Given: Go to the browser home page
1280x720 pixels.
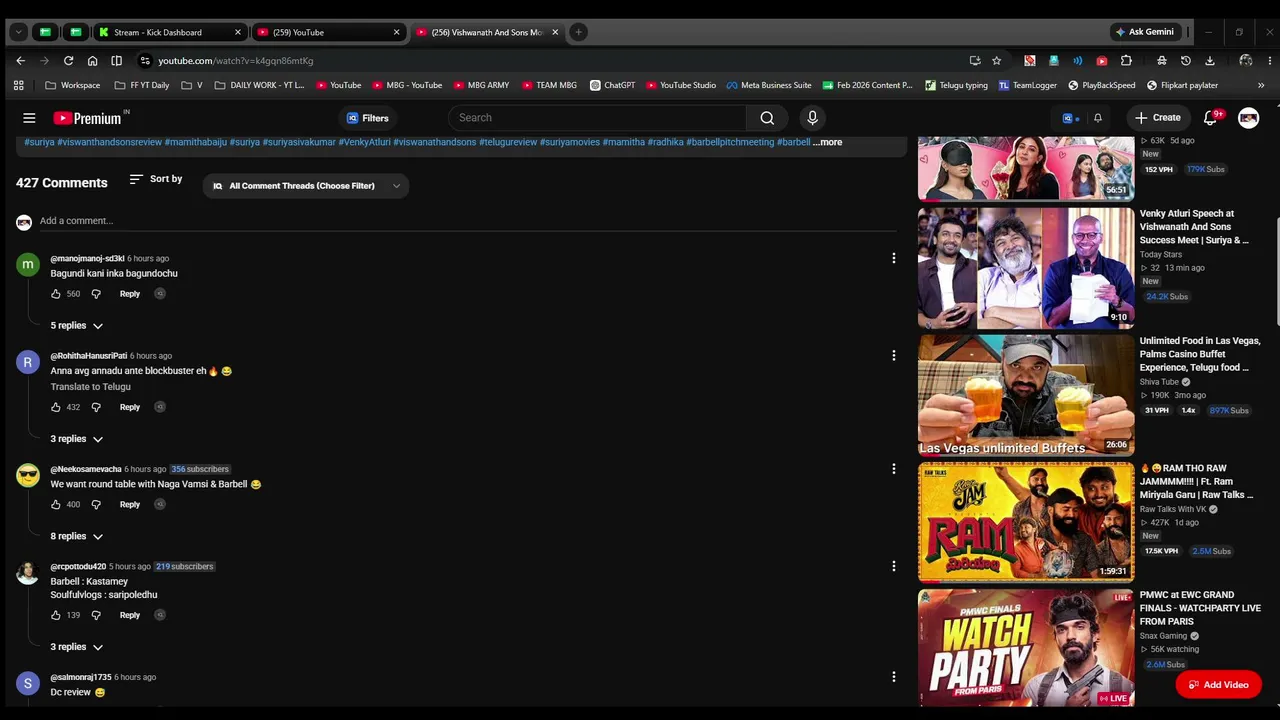Looking at the screenshot, I should tap(92, 61).
